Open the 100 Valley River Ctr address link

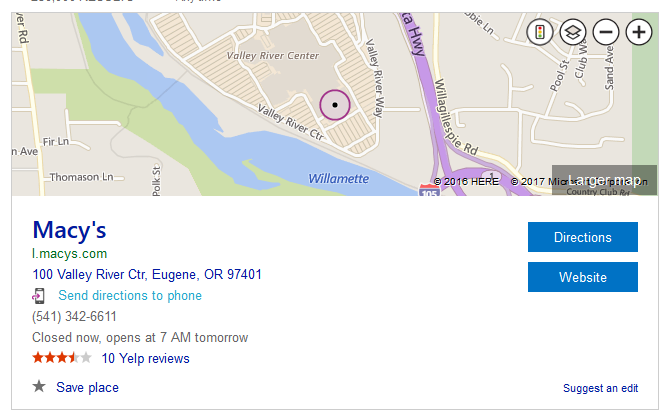click(x=147, y=275)
